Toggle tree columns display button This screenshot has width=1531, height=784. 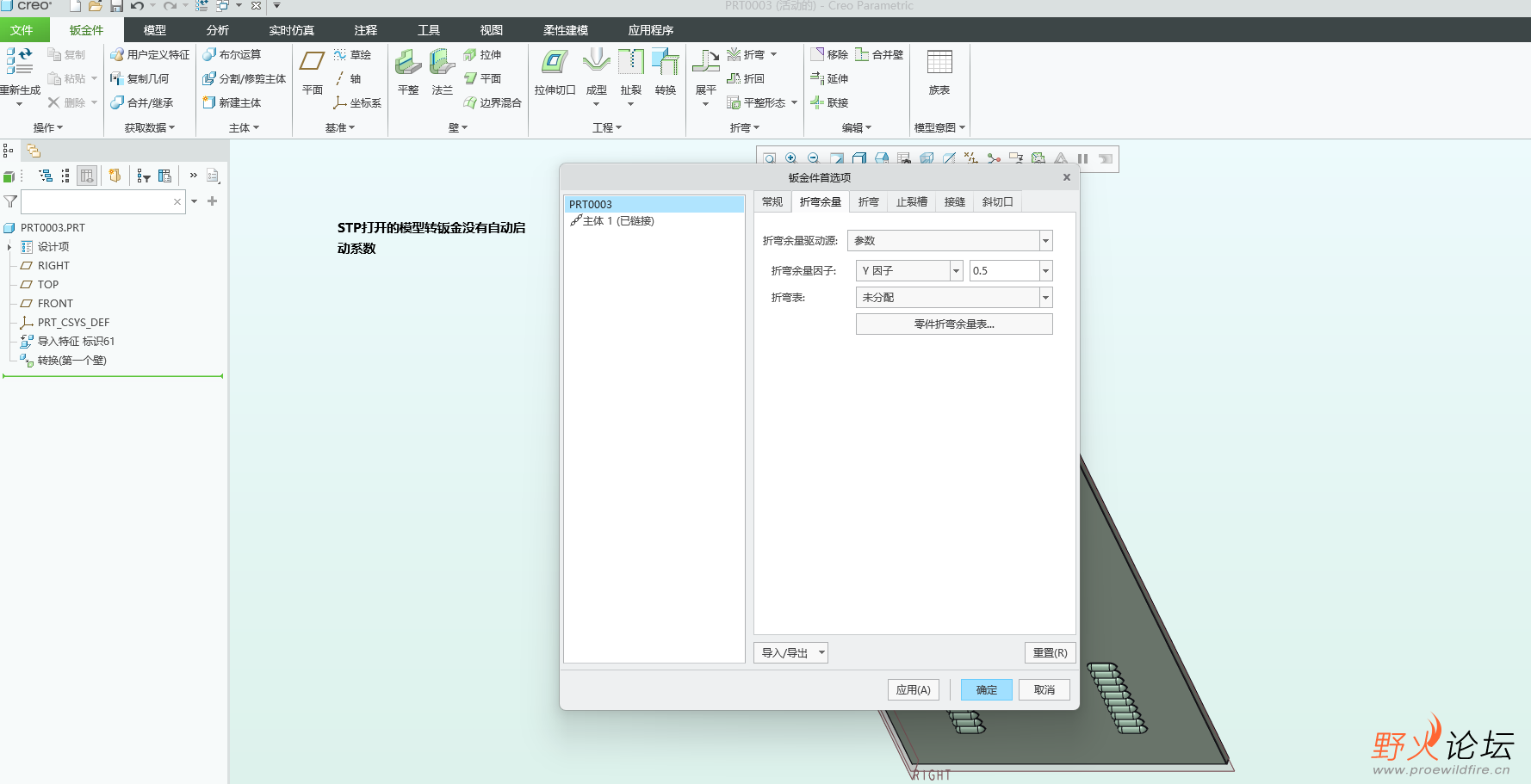point(87,176)
